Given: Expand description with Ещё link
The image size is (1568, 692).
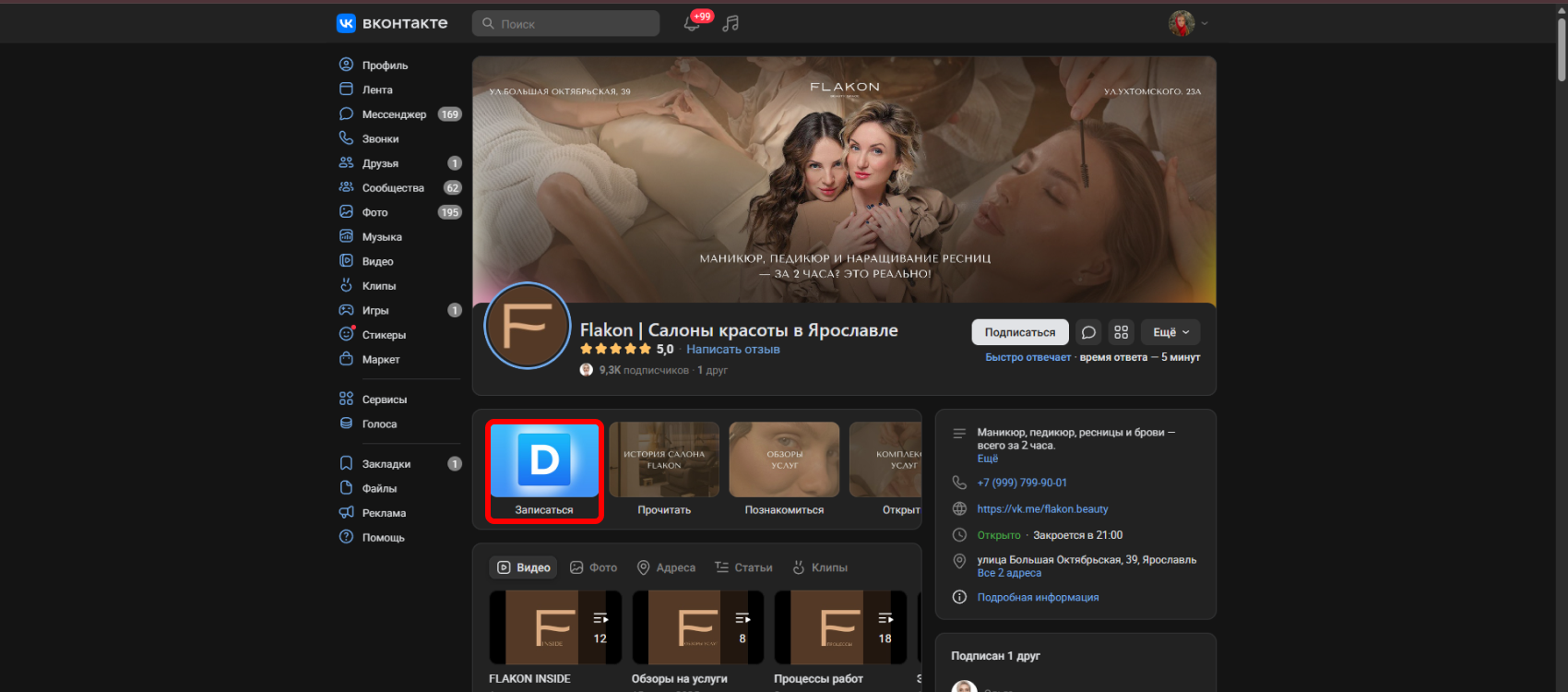Looking at the screenshot, I should point(987,459).
